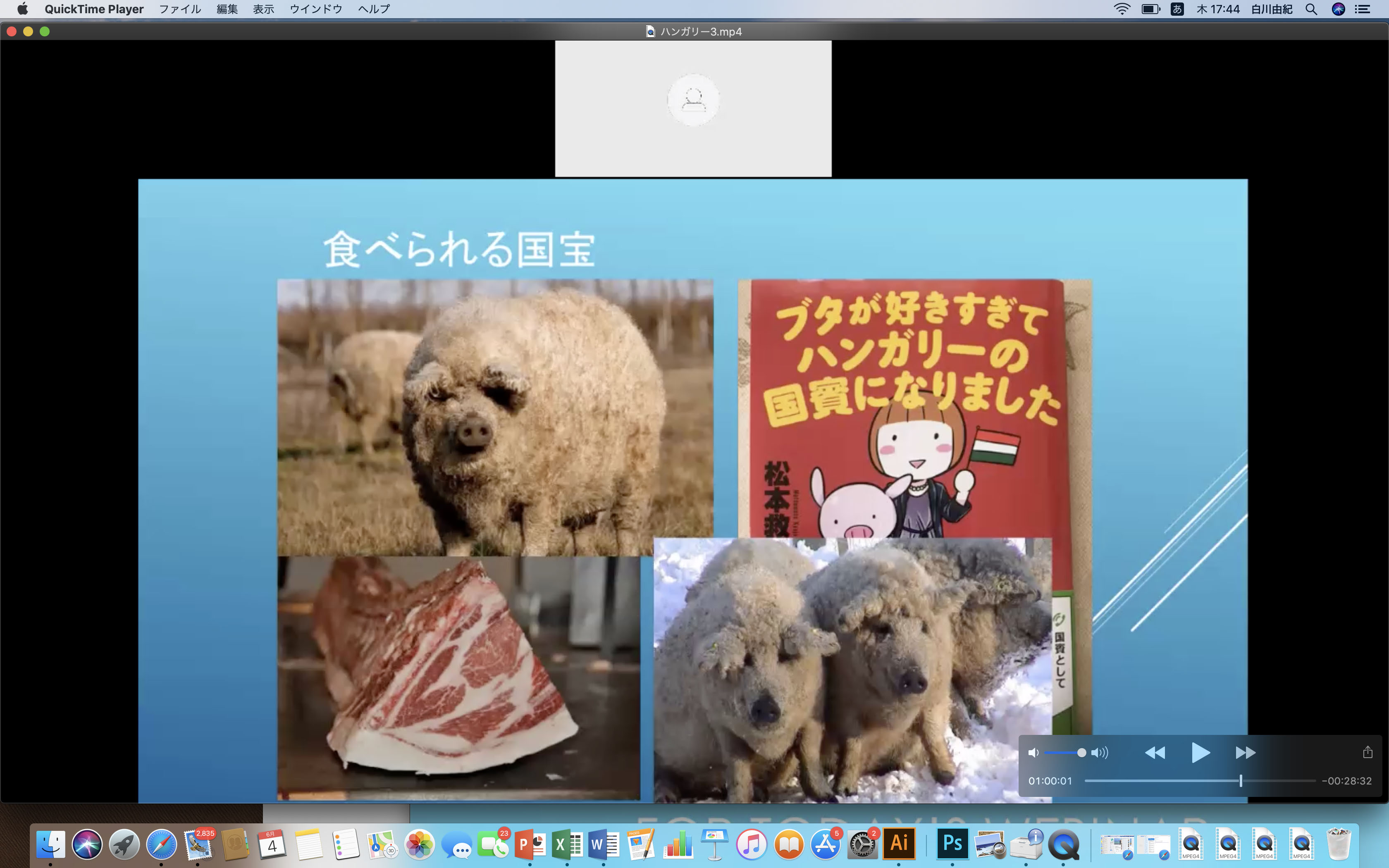Click the ハンガリー3.mp4 title document icon
1389x868 pixels.
[x=650, y=31]
